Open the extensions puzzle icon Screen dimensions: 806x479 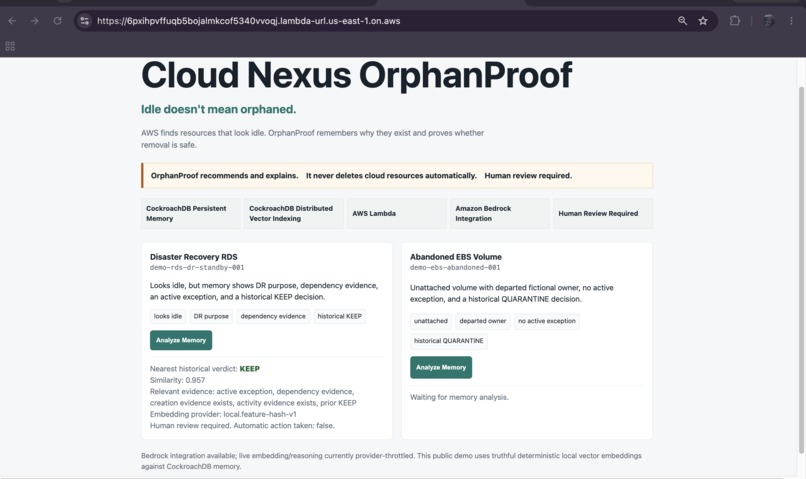735,21
